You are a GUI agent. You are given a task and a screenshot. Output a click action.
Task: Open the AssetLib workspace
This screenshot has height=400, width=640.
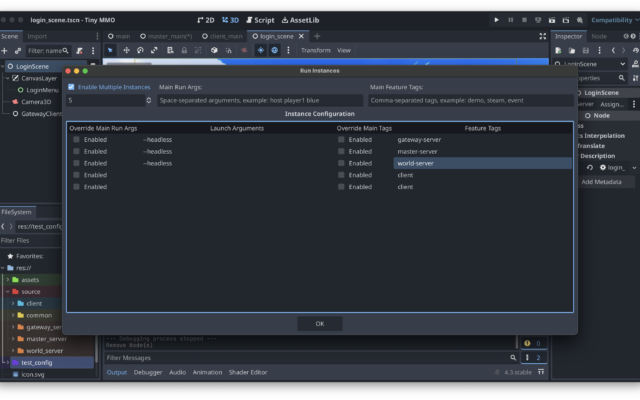coord(300,20)
